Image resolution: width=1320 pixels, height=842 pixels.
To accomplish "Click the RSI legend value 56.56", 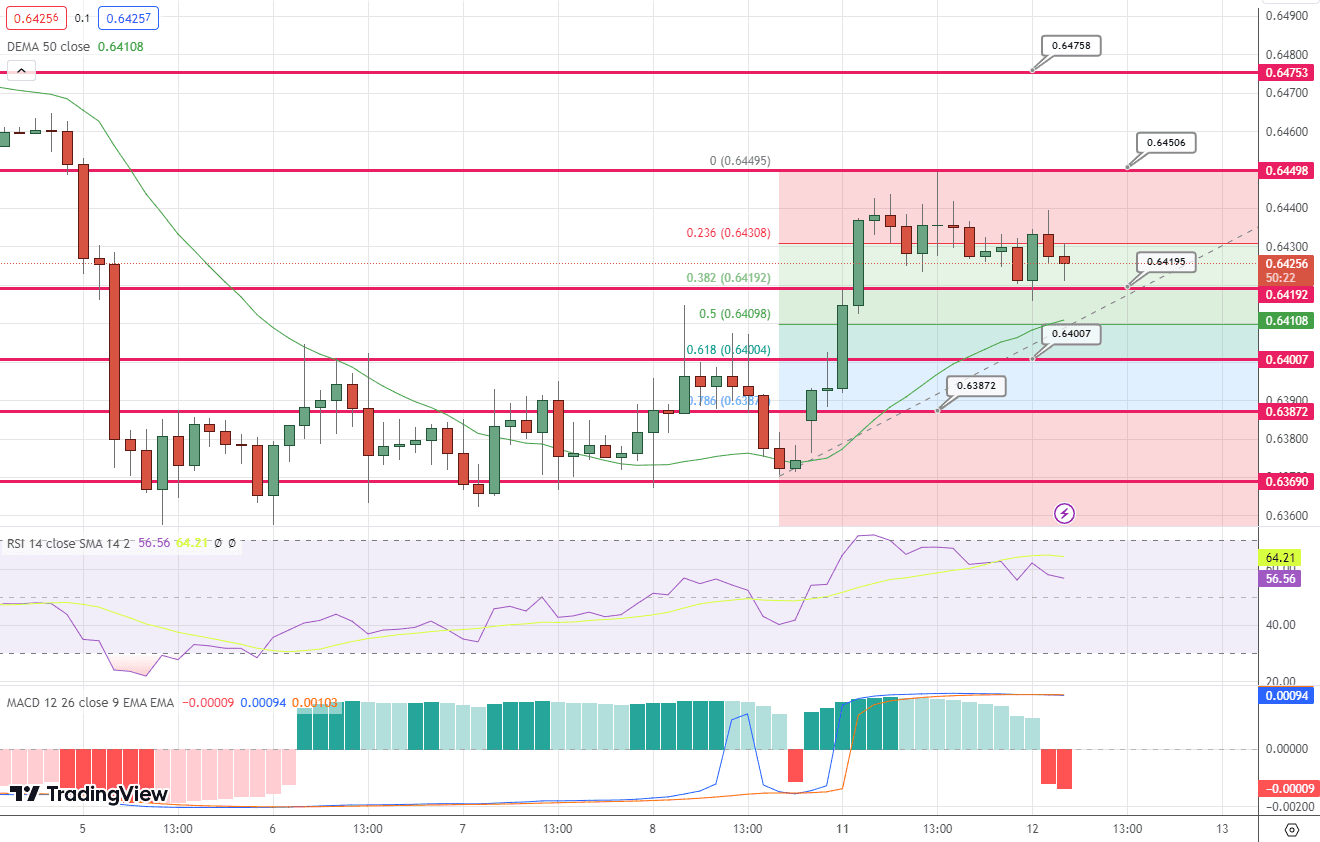I will click(x=154, y=543).
